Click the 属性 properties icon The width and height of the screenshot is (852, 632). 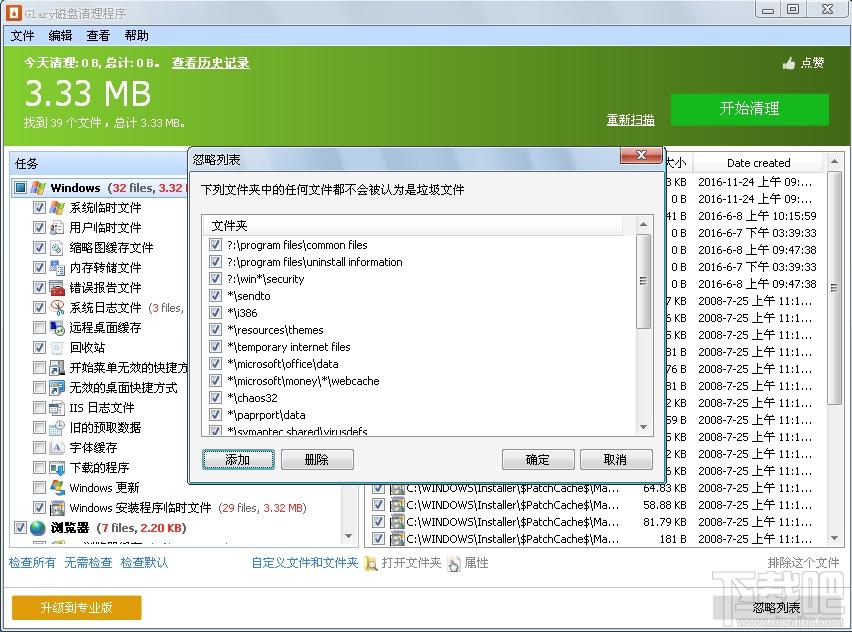[x=454, y=563]
